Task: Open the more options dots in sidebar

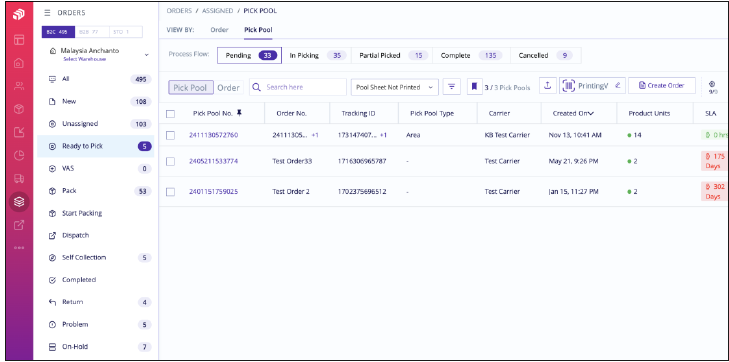Action: point(19,247)
